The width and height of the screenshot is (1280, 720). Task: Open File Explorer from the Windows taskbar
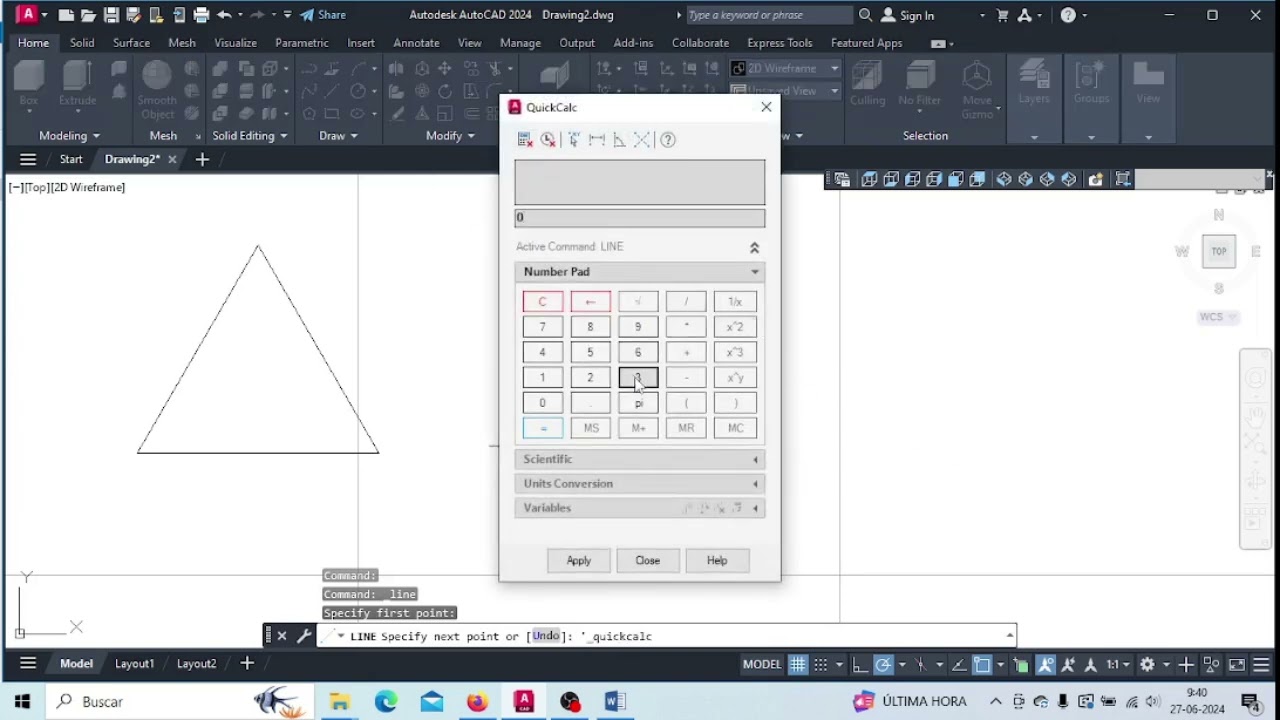pos(340,702)
